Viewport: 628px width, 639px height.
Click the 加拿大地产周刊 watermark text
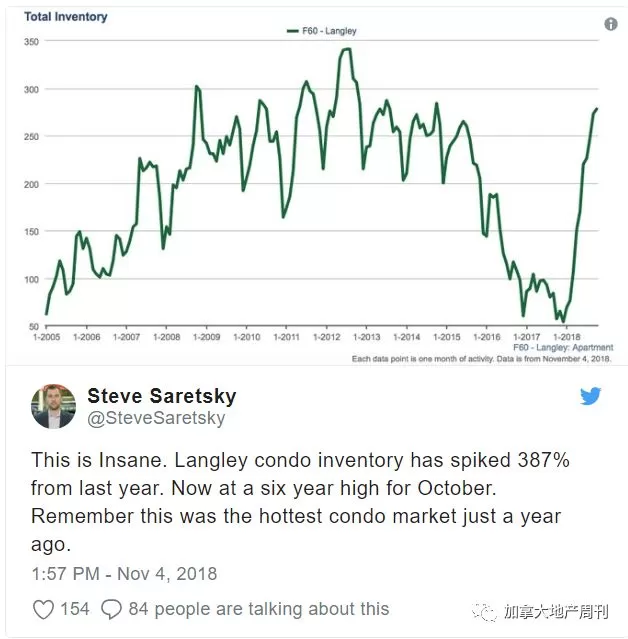tap(556, 611)
